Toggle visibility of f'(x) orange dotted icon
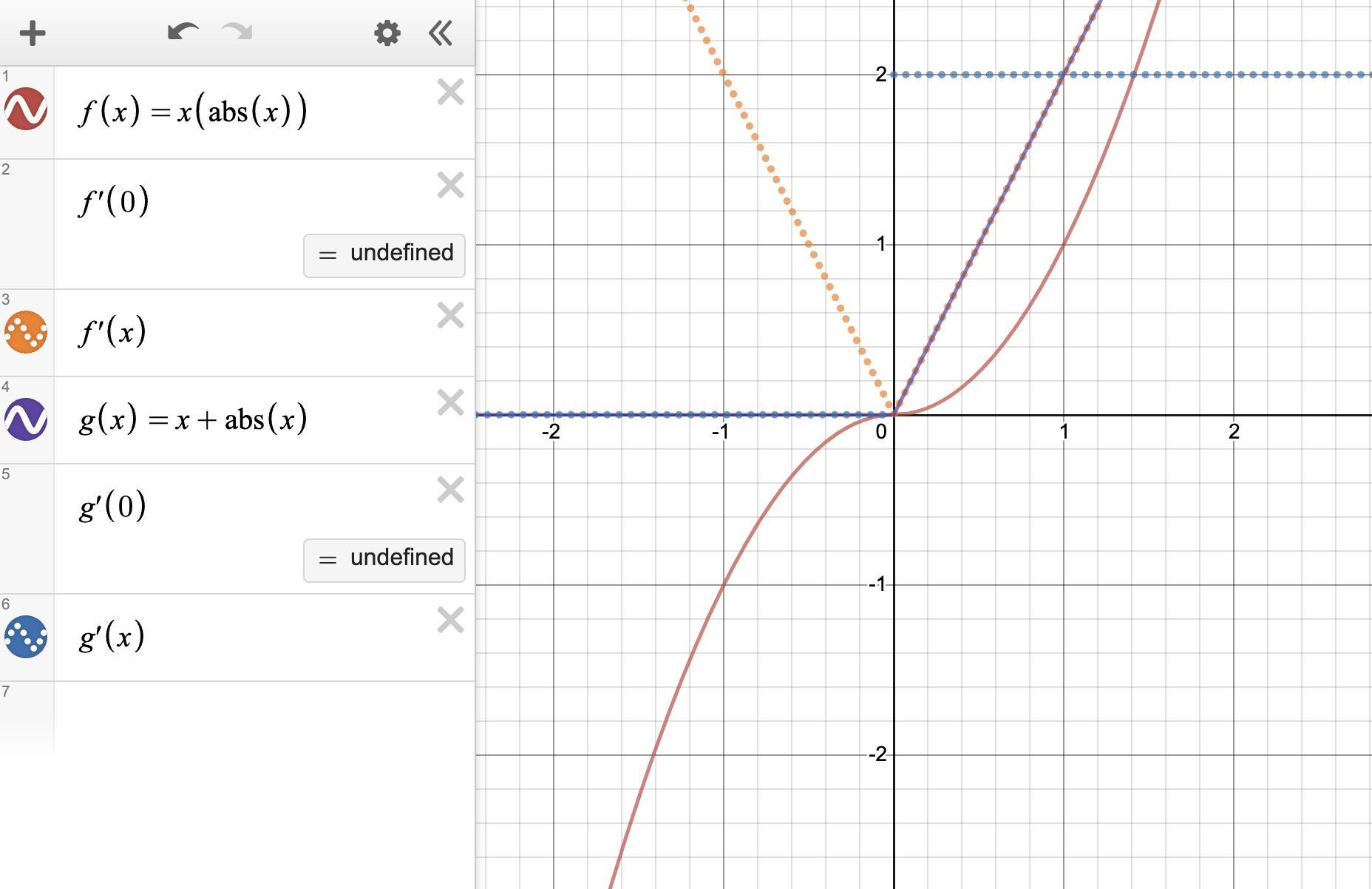This screenshot has height=889, width=1372. pyautogui.click(x=26, y=331)
